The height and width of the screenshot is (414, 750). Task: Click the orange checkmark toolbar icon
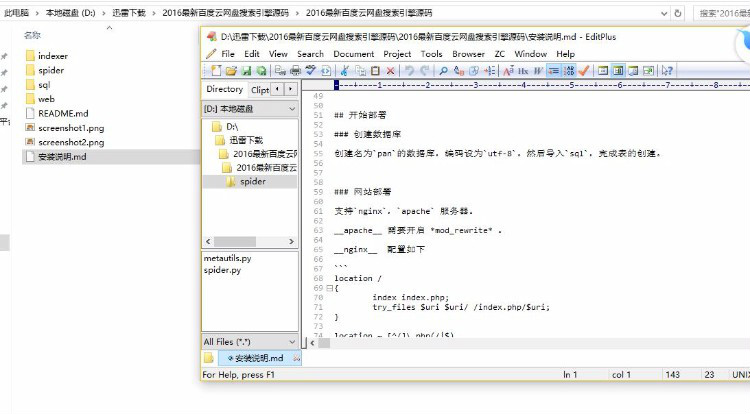pos(584,71)
